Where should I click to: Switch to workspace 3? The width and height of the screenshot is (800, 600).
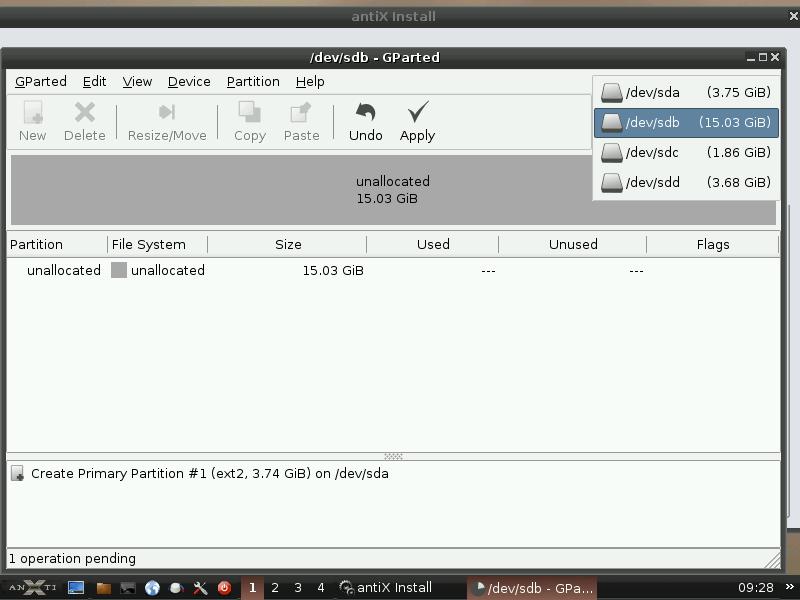point(298,588)
